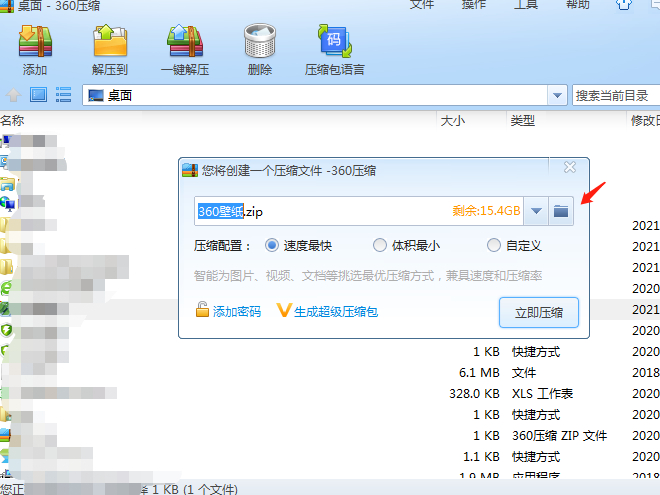Browse for save folder in dialog
The height and width of the screenshot is (495, 660).
[561, 211]
